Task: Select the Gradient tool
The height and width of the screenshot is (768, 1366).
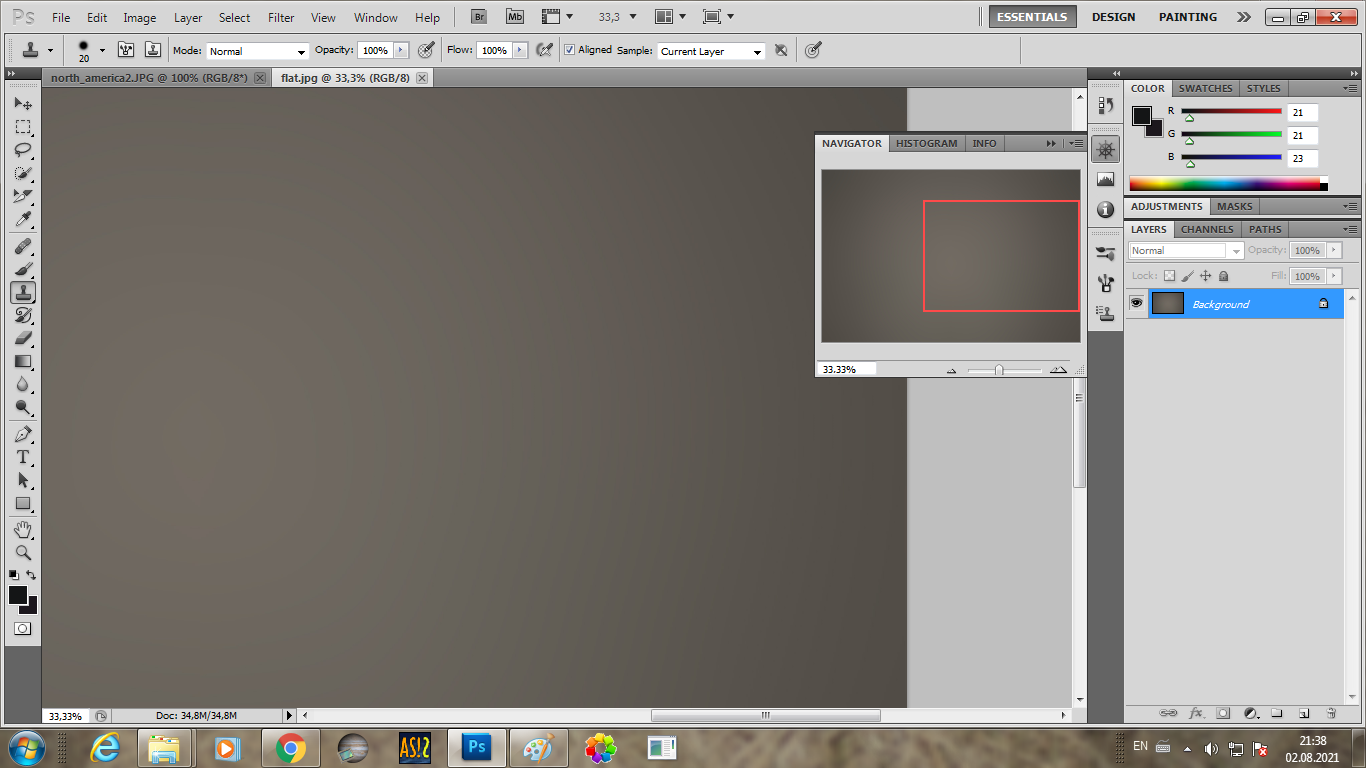Action: click(x=23, y=361)
